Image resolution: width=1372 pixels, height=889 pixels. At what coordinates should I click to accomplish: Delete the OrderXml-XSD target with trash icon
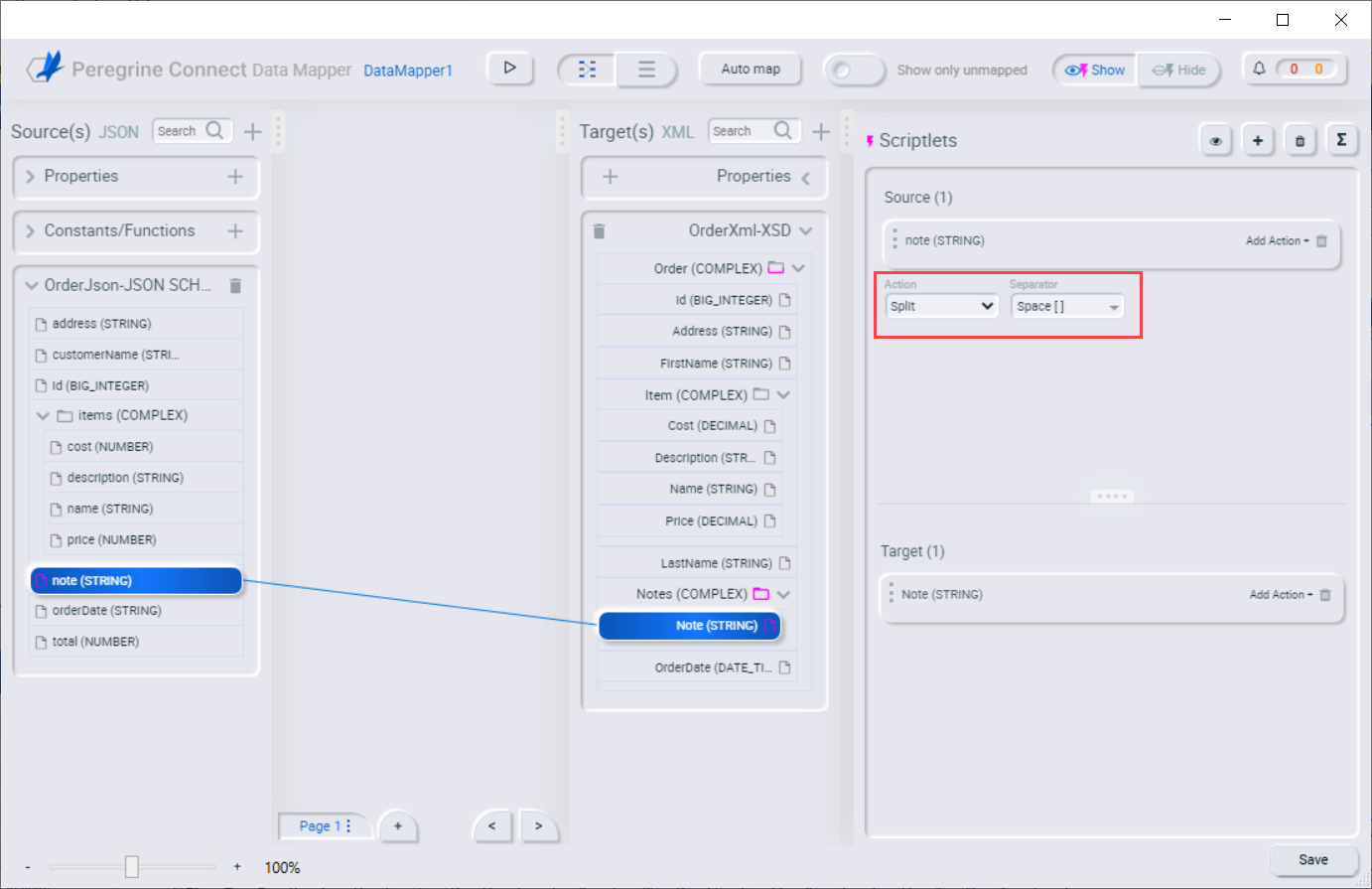coord(599,231)
